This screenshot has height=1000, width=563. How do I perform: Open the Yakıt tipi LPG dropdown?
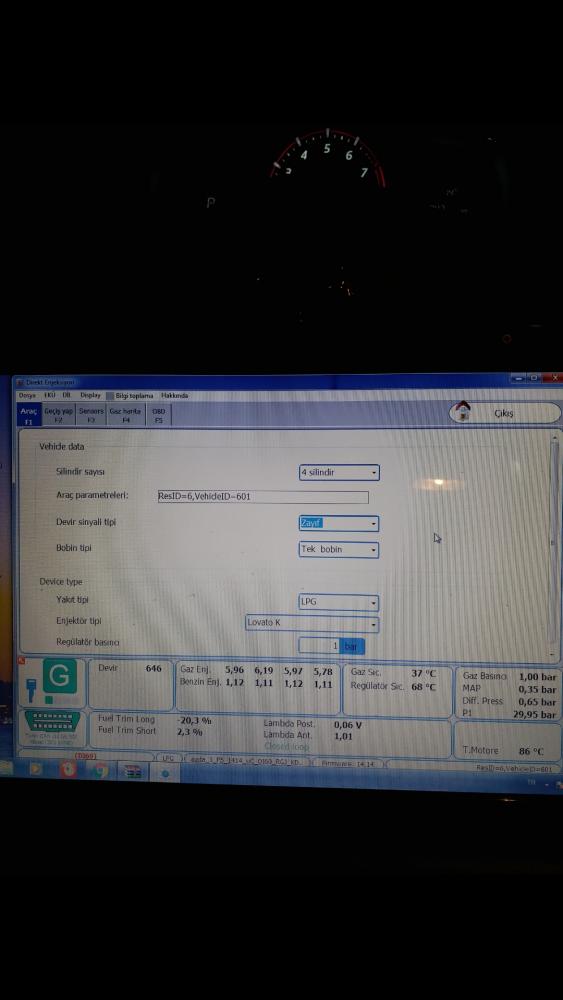339,602
